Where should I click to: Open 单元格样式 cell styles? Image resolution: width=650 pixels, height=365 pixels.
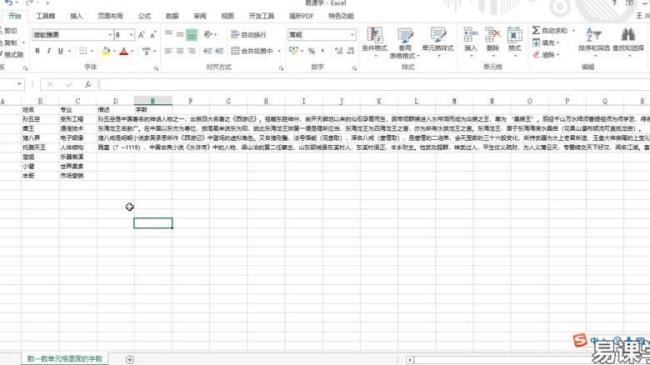pos(438,41)
